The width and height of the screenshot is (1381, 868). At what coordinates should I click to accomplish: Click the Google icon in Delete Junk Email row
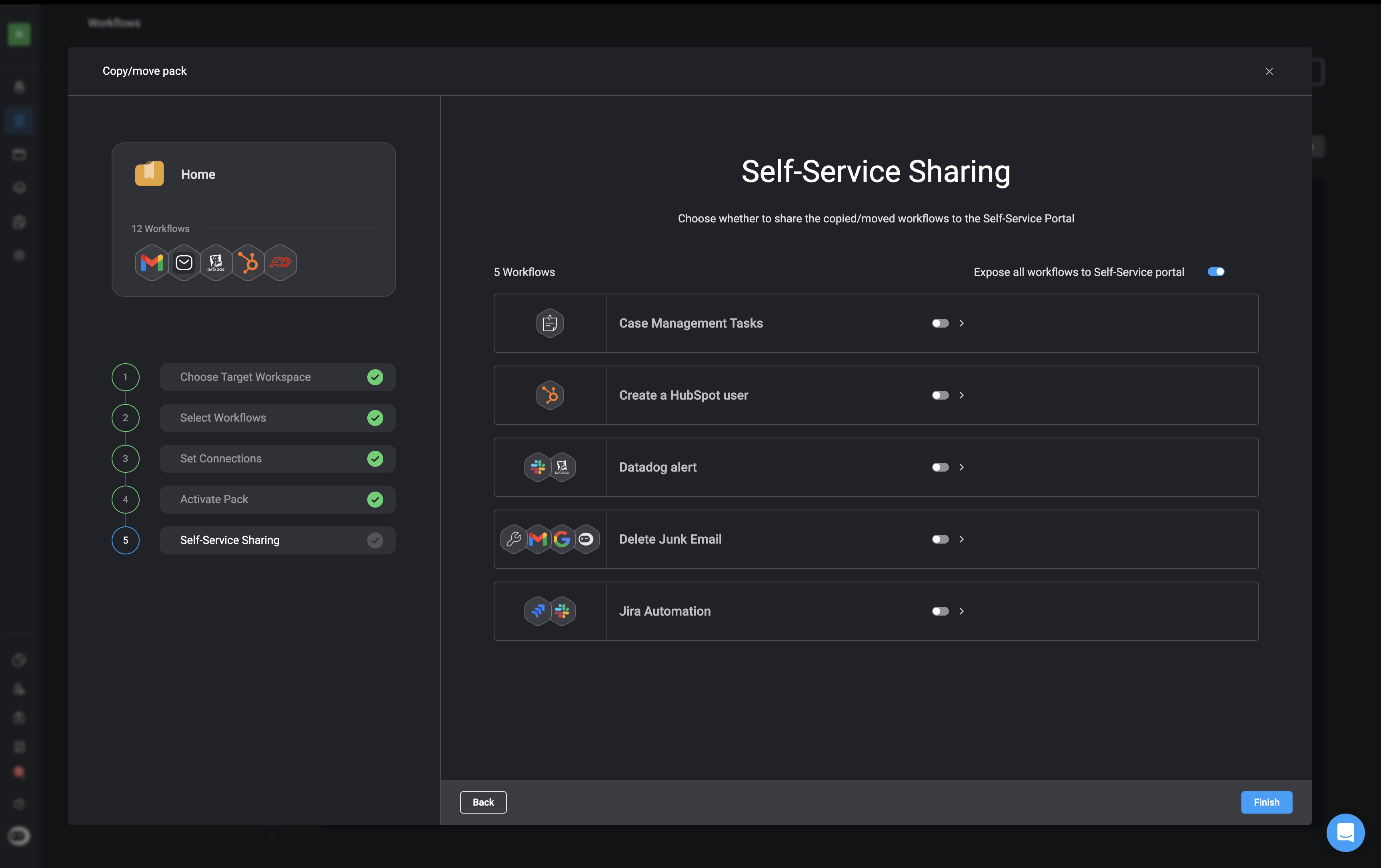coord(562,539)
